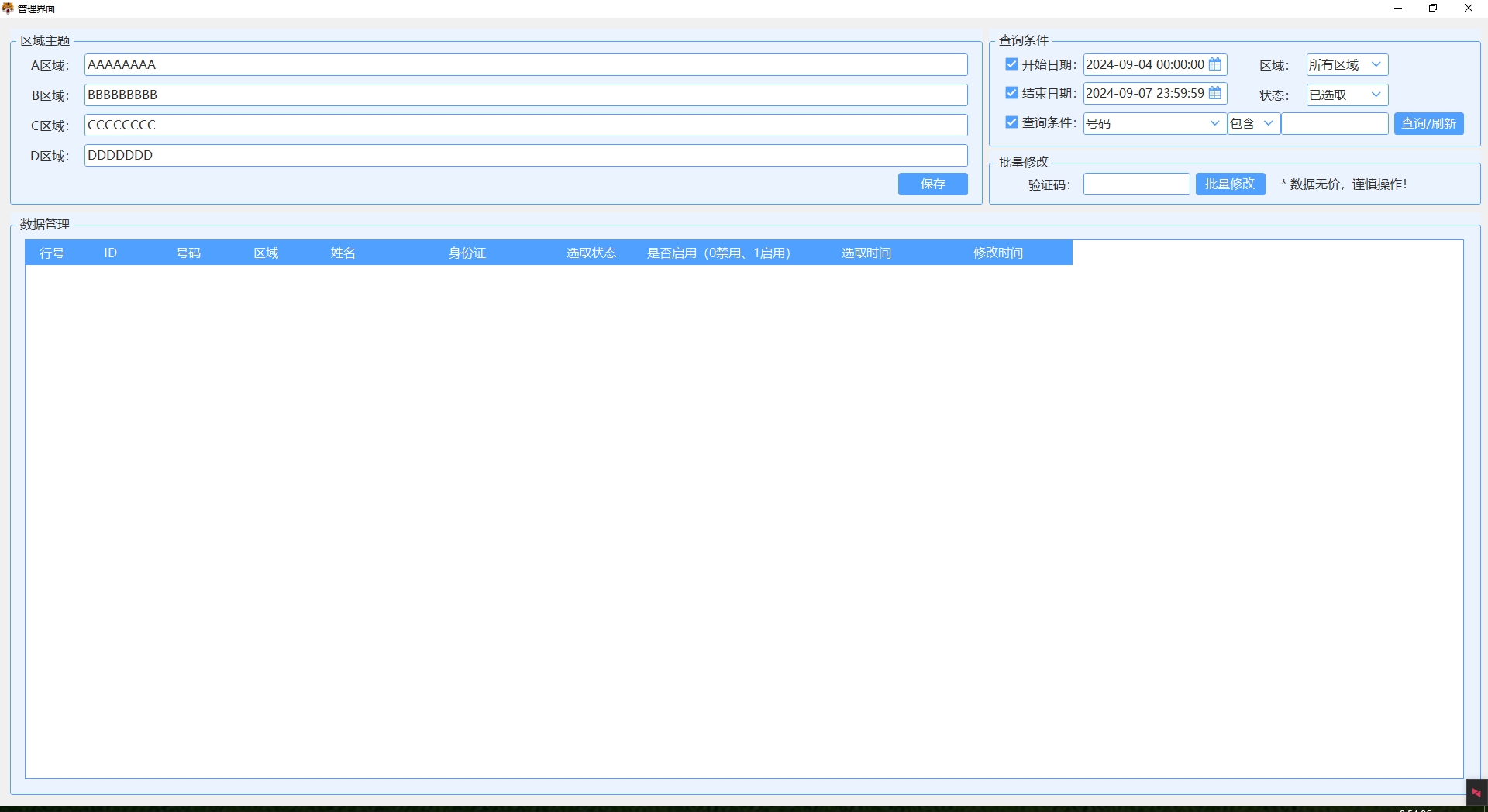Click the 批量修改 button

1230,184
